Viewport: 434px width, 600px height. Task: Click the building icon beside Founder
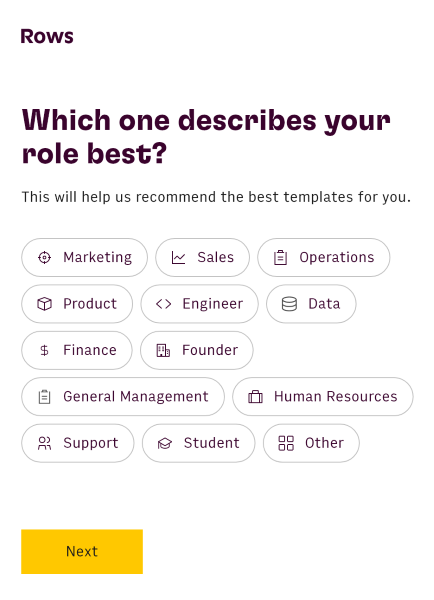pos(163,350)
